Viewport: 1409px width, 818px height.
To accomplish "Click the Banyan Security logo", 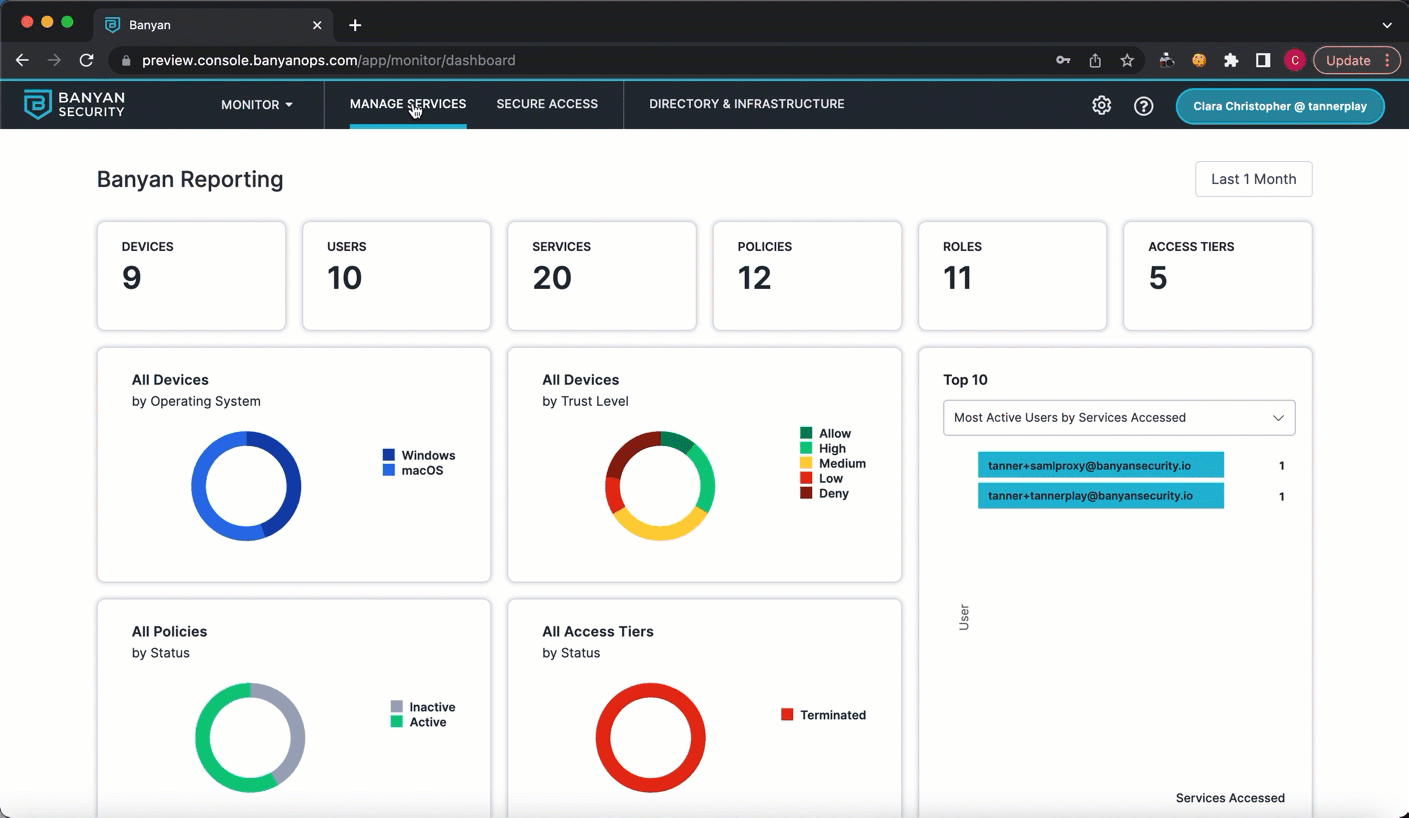I will [75, 104].
